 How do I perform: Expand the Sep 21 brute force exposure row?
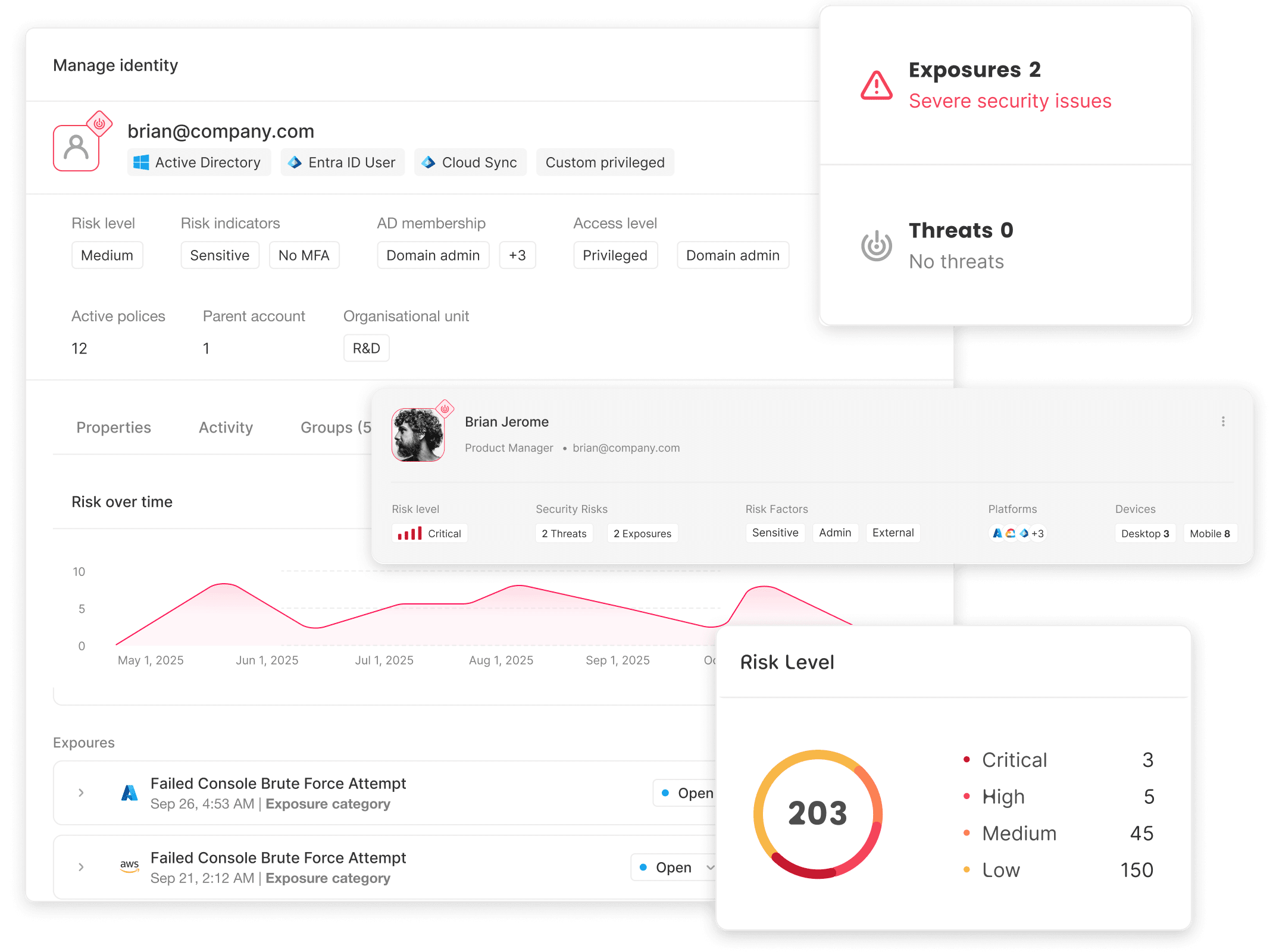click(x=81, y=867)
